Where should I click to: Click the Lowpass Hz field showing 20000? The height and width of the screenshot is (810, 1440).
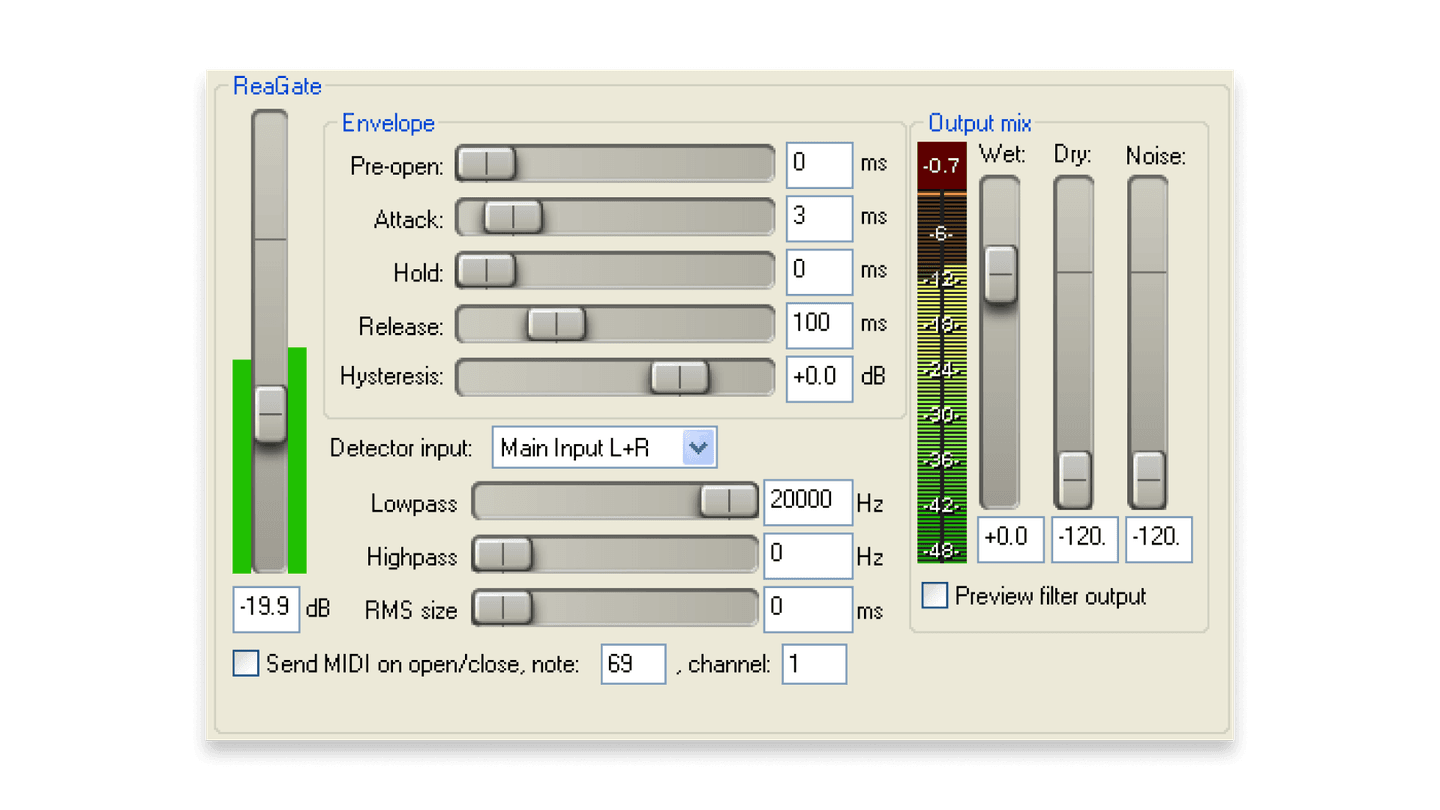808,501
